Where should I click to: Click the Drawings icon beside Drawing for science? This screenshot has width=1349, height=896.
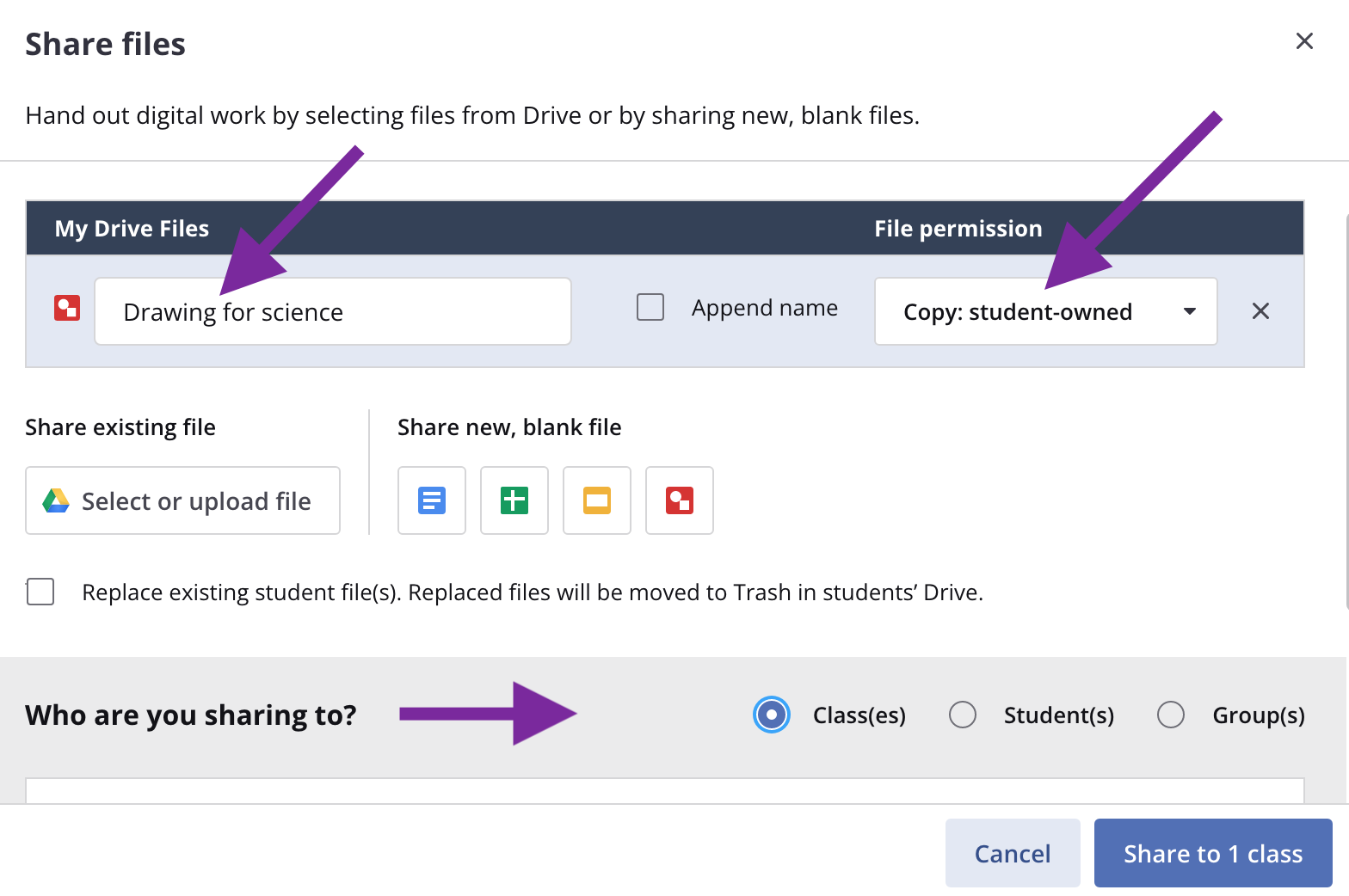[67, 309]
